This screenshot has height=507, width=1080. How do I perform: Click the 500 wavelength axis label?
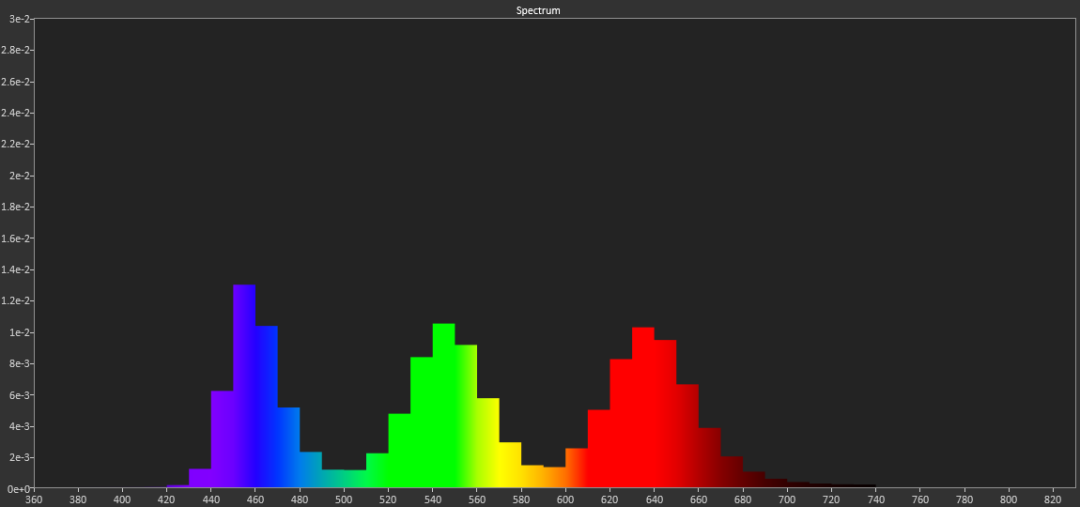344,499
